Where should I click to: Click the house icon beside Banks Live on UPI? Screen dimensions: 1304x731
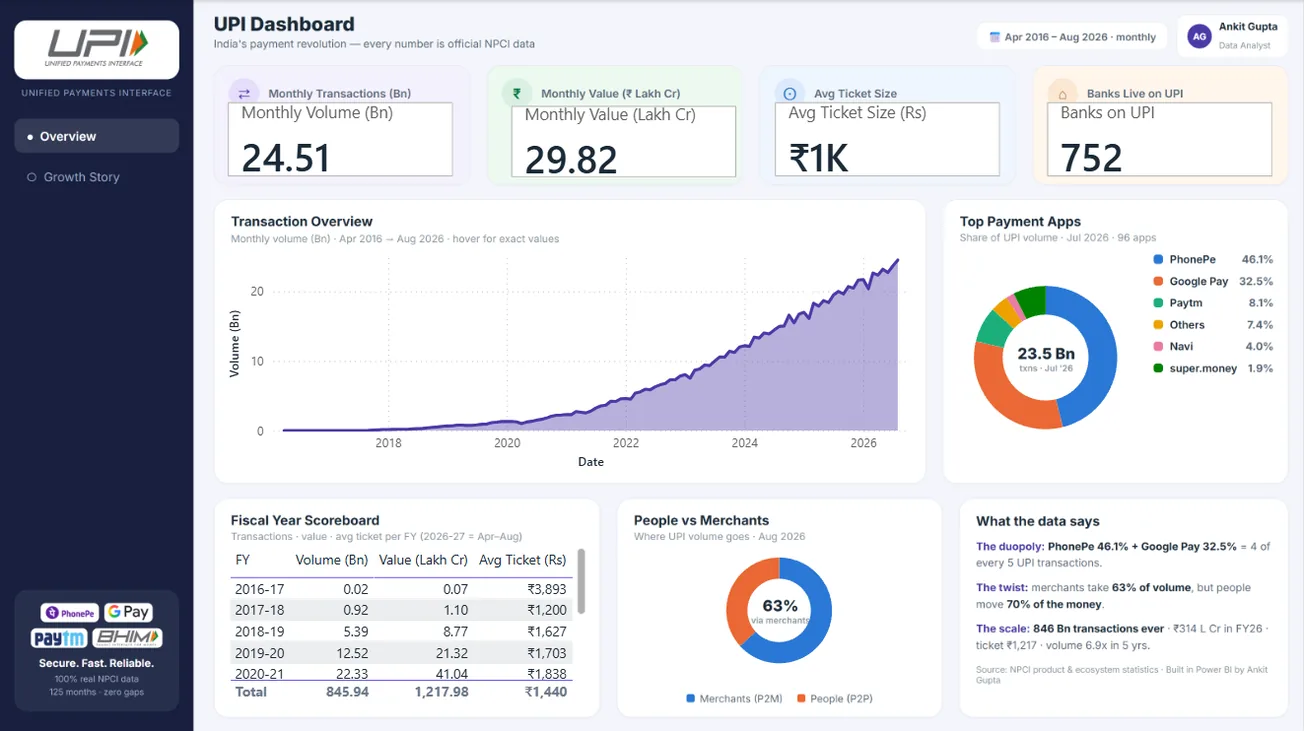(x=1062, y=93)
